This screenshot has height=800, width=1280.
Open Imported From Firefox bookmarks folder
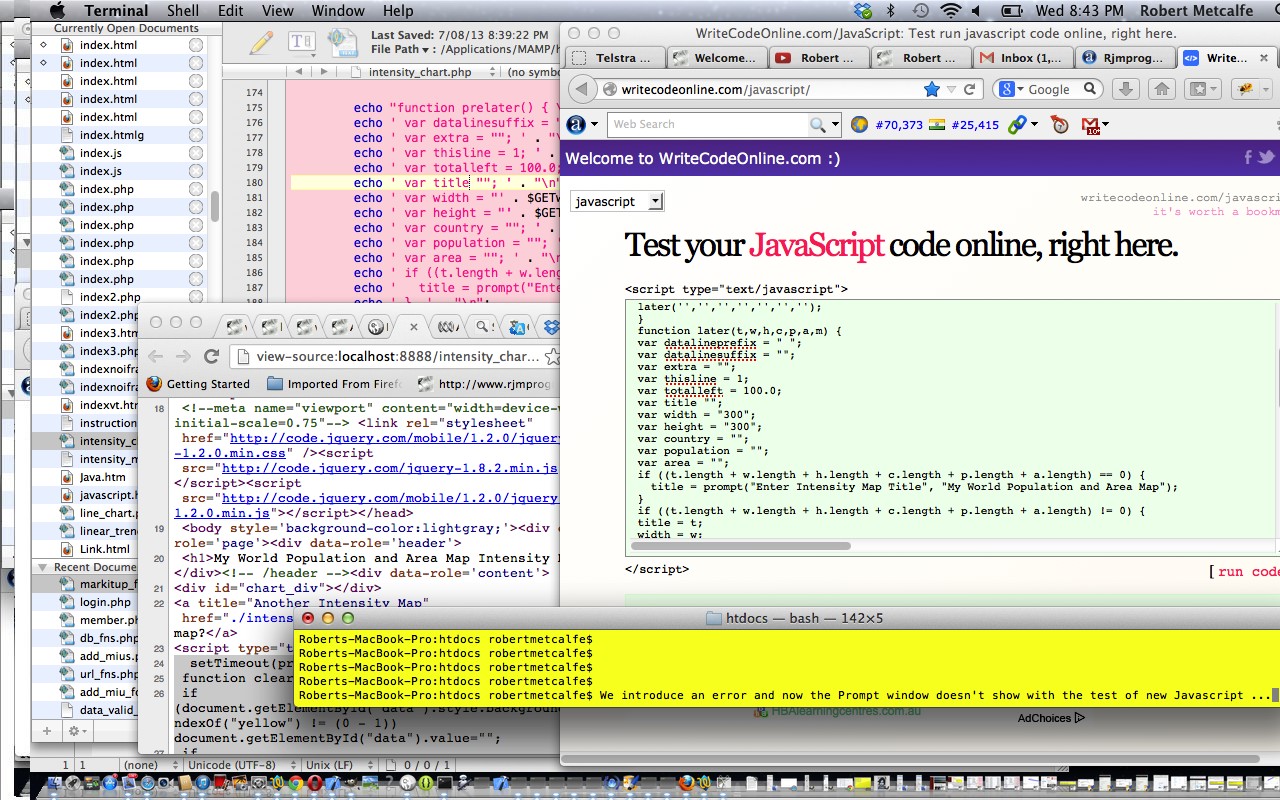click(336, 384)
